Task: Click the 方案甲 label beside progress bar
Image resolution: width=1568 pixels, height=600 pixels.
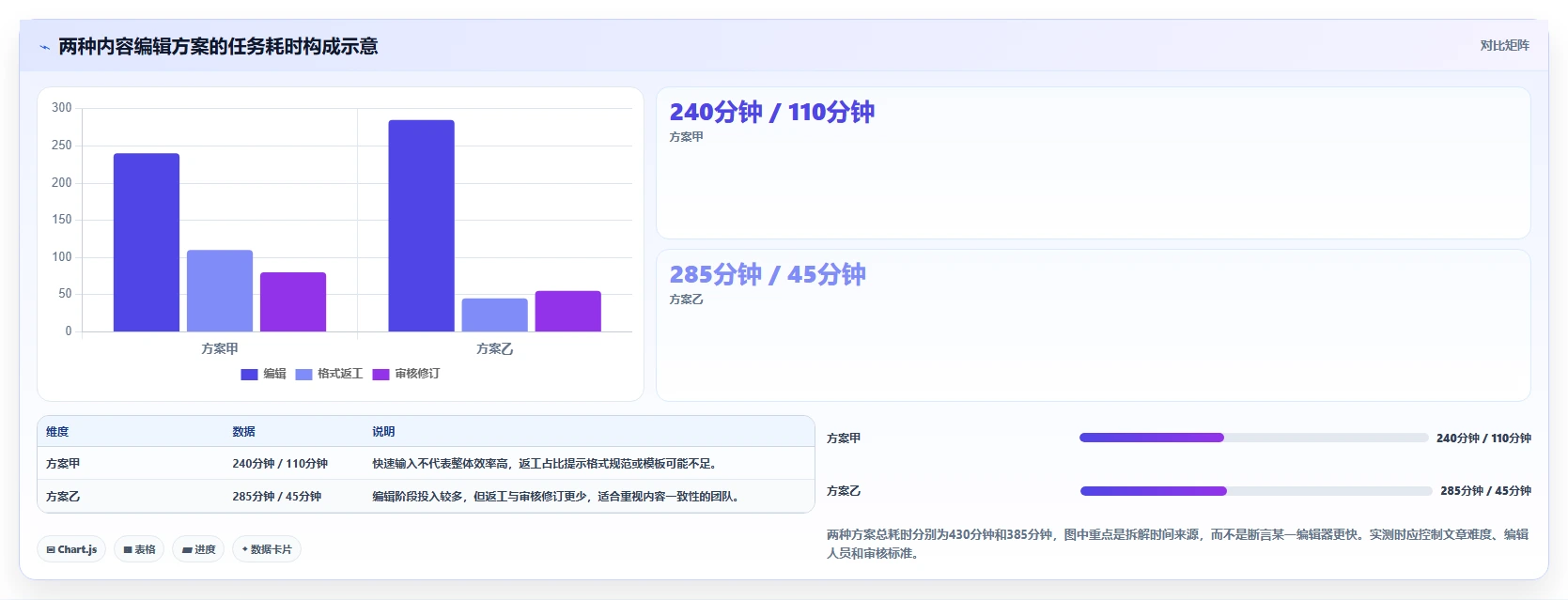Action: [844, 438]
